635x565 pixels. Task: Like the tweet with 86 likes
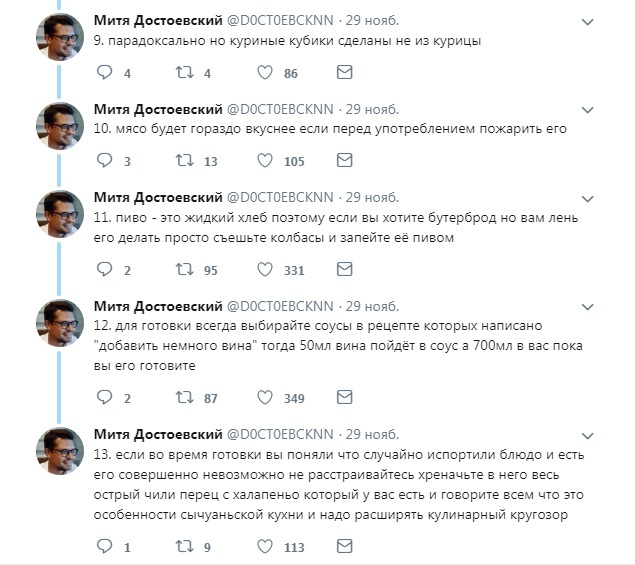(x=265, y=73)
